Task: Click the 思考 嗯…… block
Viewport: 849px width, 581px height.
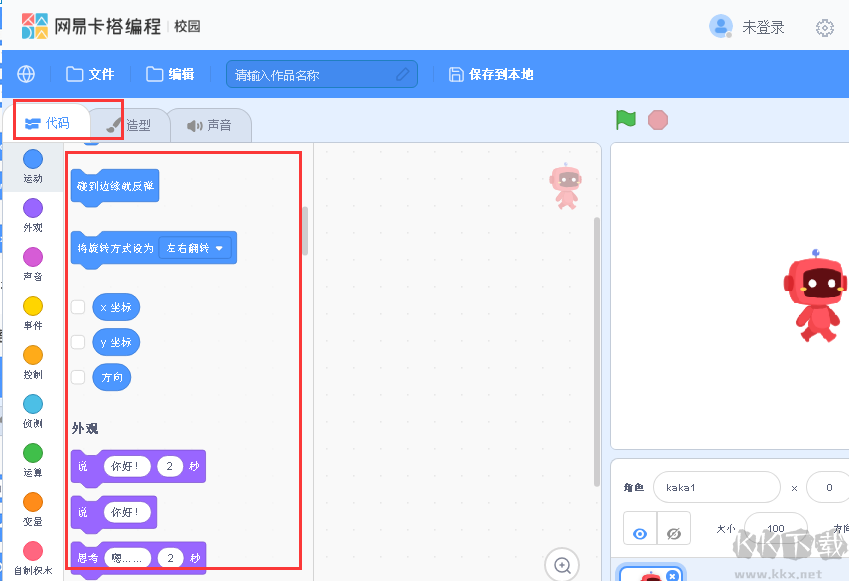Action: point(87,558)
